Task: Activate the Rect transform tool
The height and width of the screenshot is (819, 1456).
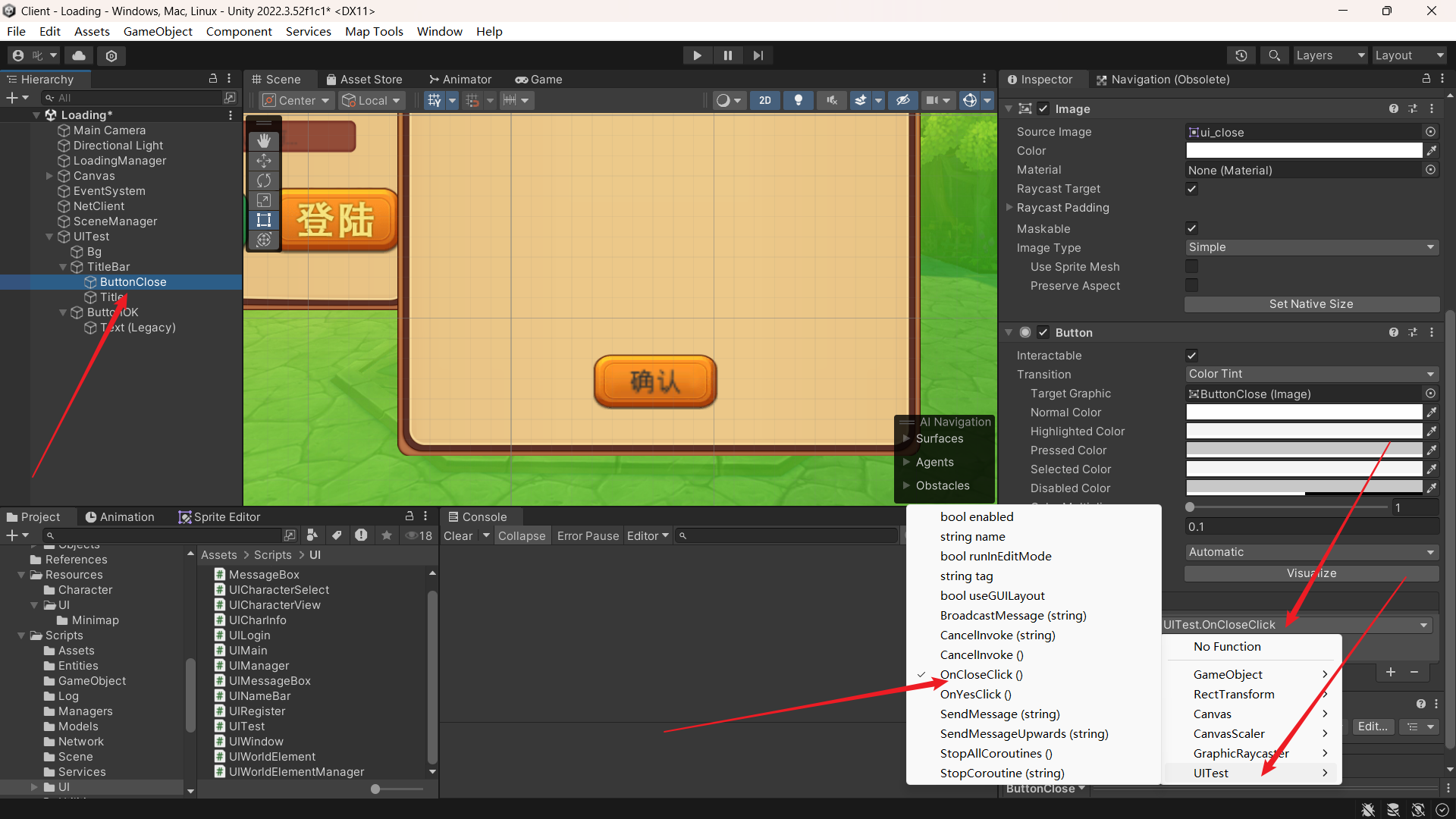Action: click(264, 220)
